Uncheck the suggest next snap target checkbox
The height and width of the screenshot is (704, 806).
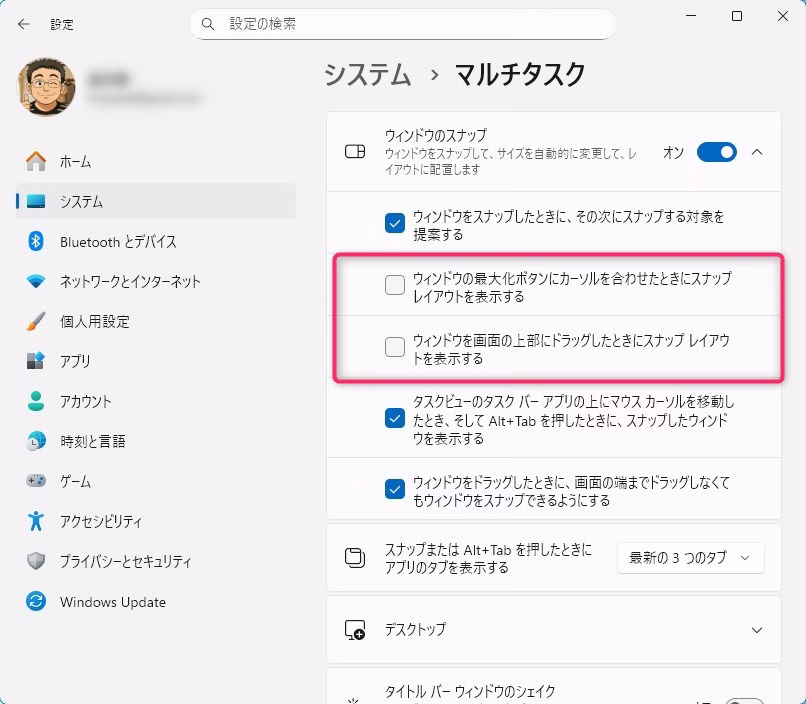coord(395,223)
